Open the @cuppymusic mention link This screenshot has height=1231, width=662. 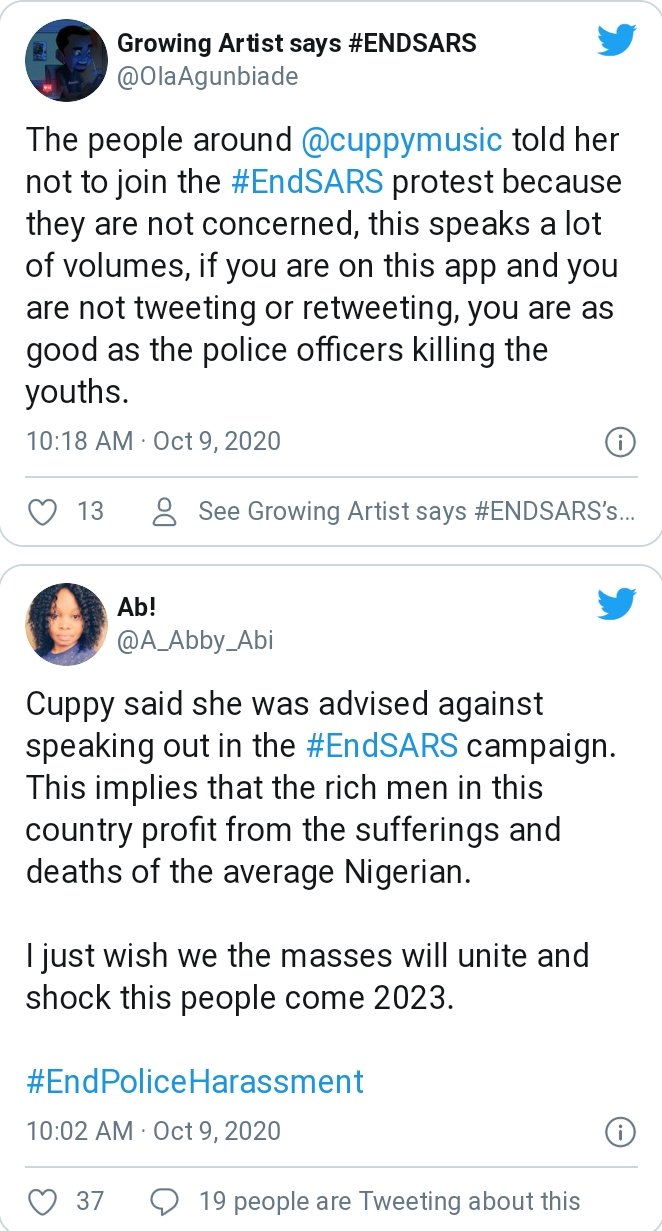(x=401, y=139)
